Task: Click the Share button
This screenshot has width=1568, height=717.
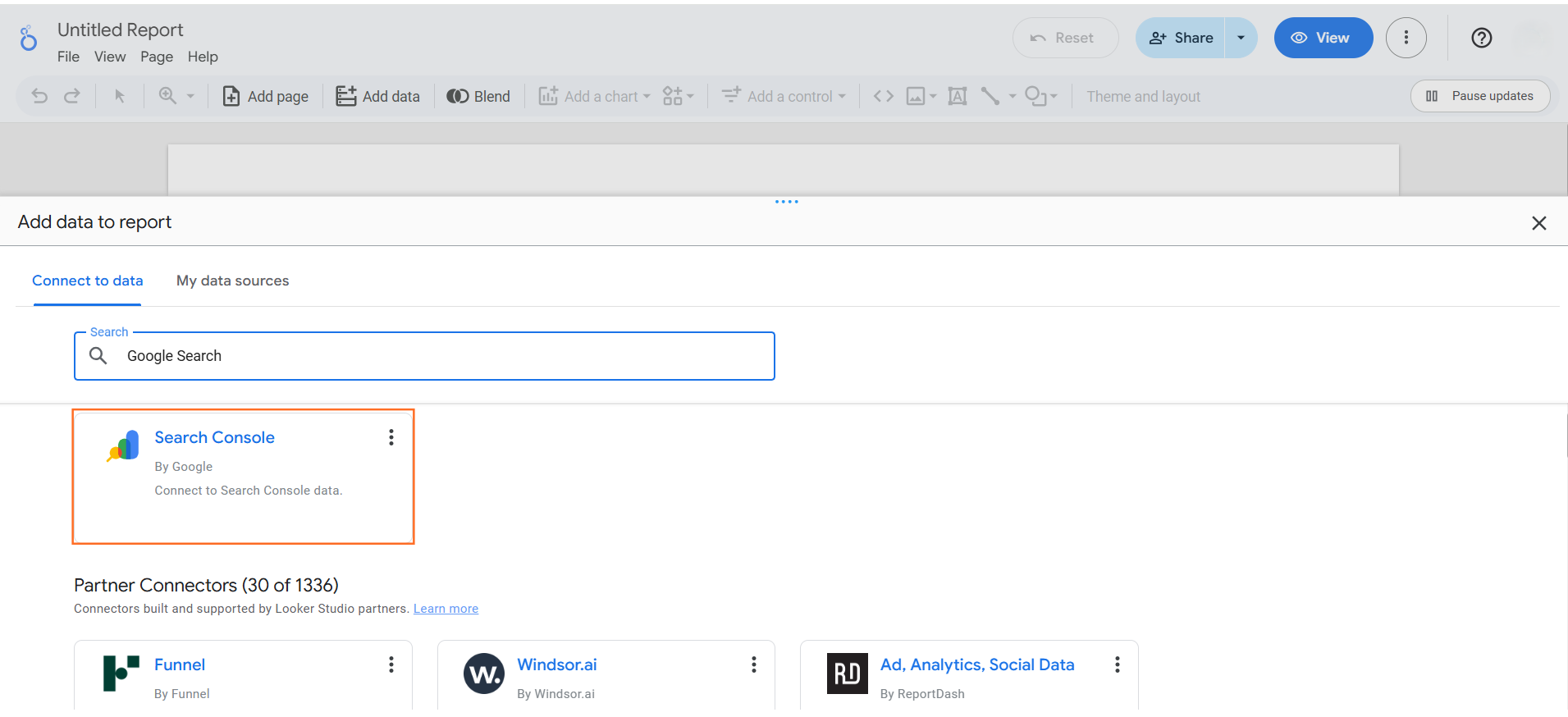Action: 1181,38
